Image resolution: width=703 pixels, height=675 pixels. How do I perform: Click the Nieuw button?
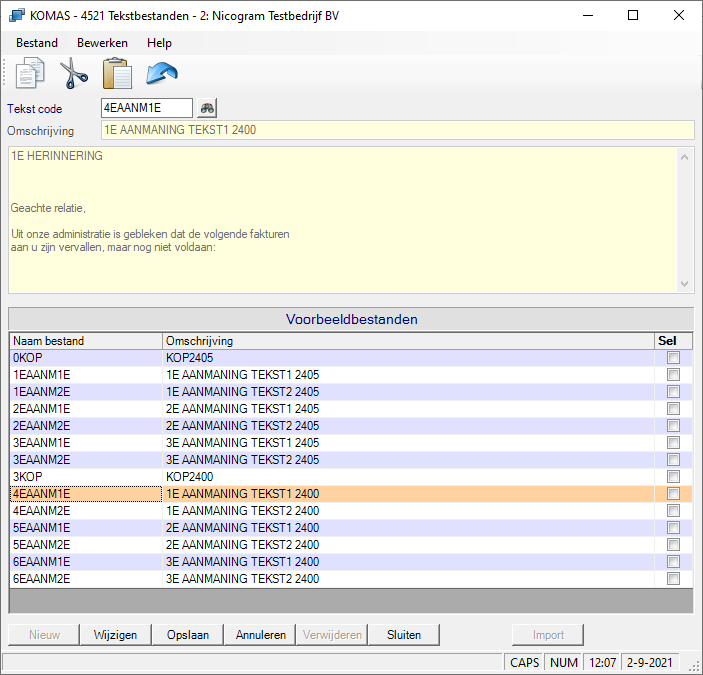point(44,635)
